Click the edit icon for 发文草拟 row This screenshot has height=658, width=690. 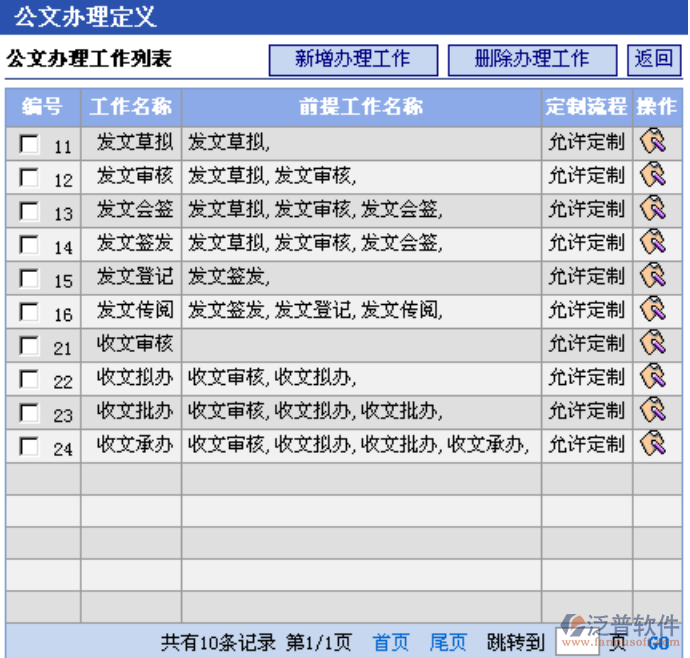(x=653, y=142)
